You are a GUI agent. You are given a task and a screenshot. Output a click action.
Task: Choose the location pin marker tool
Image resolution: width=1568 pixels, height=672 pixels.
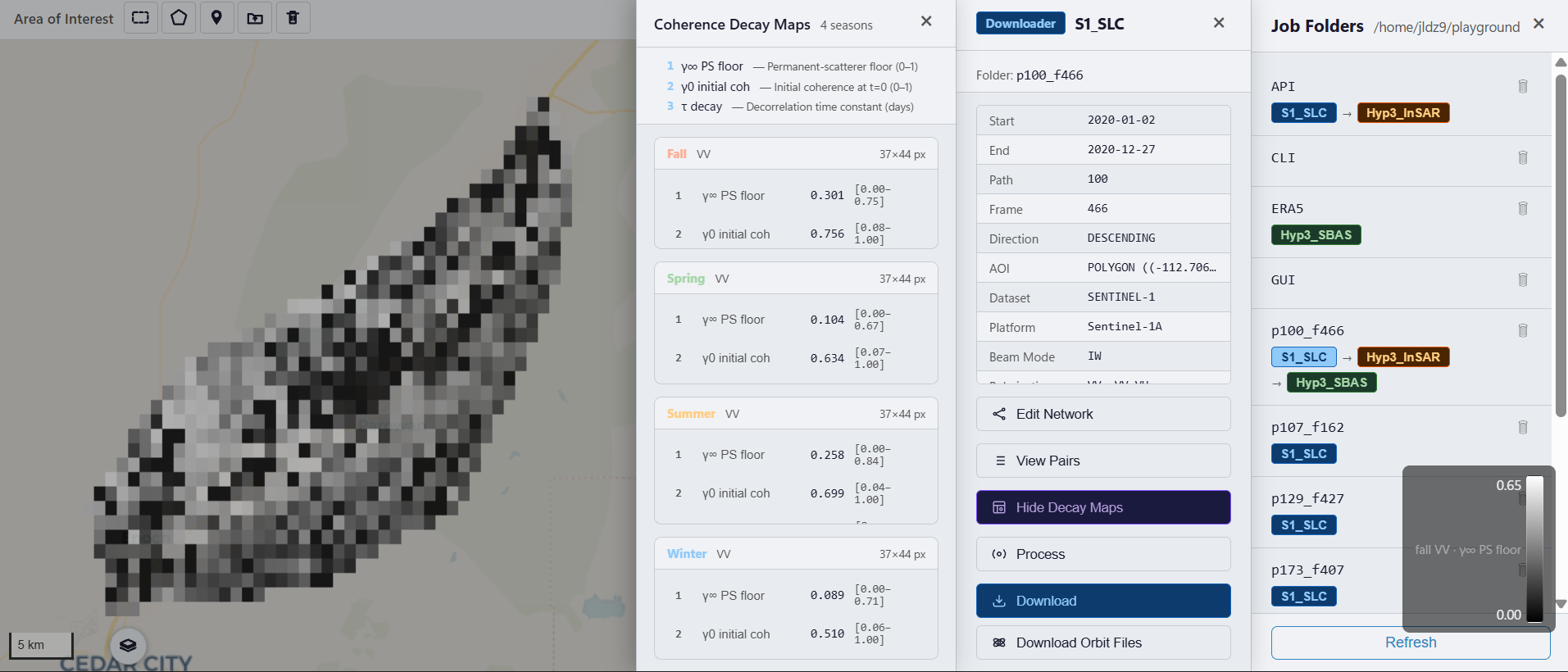point(216,18)
